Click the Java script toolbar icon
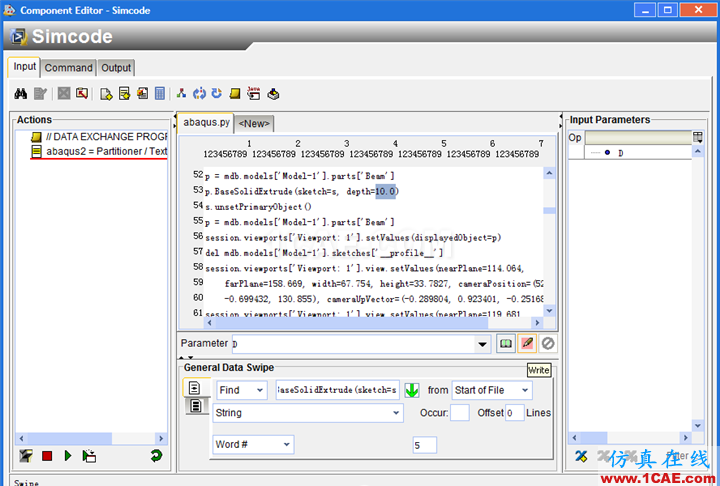 pyautogui.click(x=253, y=94)
